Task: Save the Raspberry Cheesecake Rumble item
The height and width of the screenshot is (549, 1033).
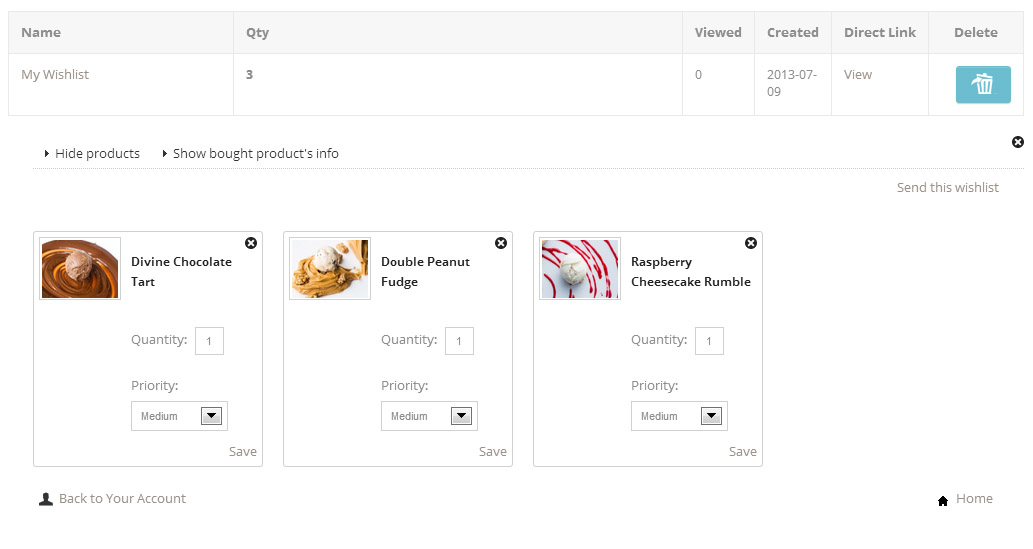Action: (x=743, y=452)
